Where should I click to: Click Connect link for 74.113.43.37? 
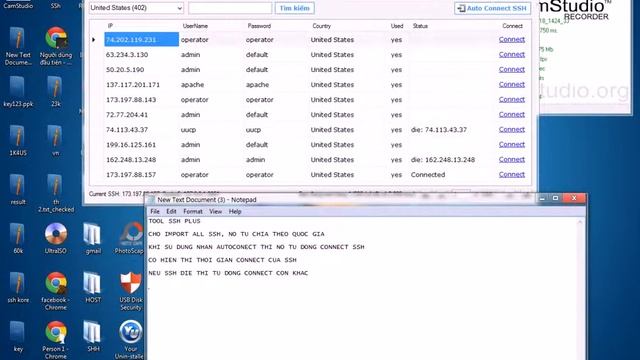click(x=511, y=129)
